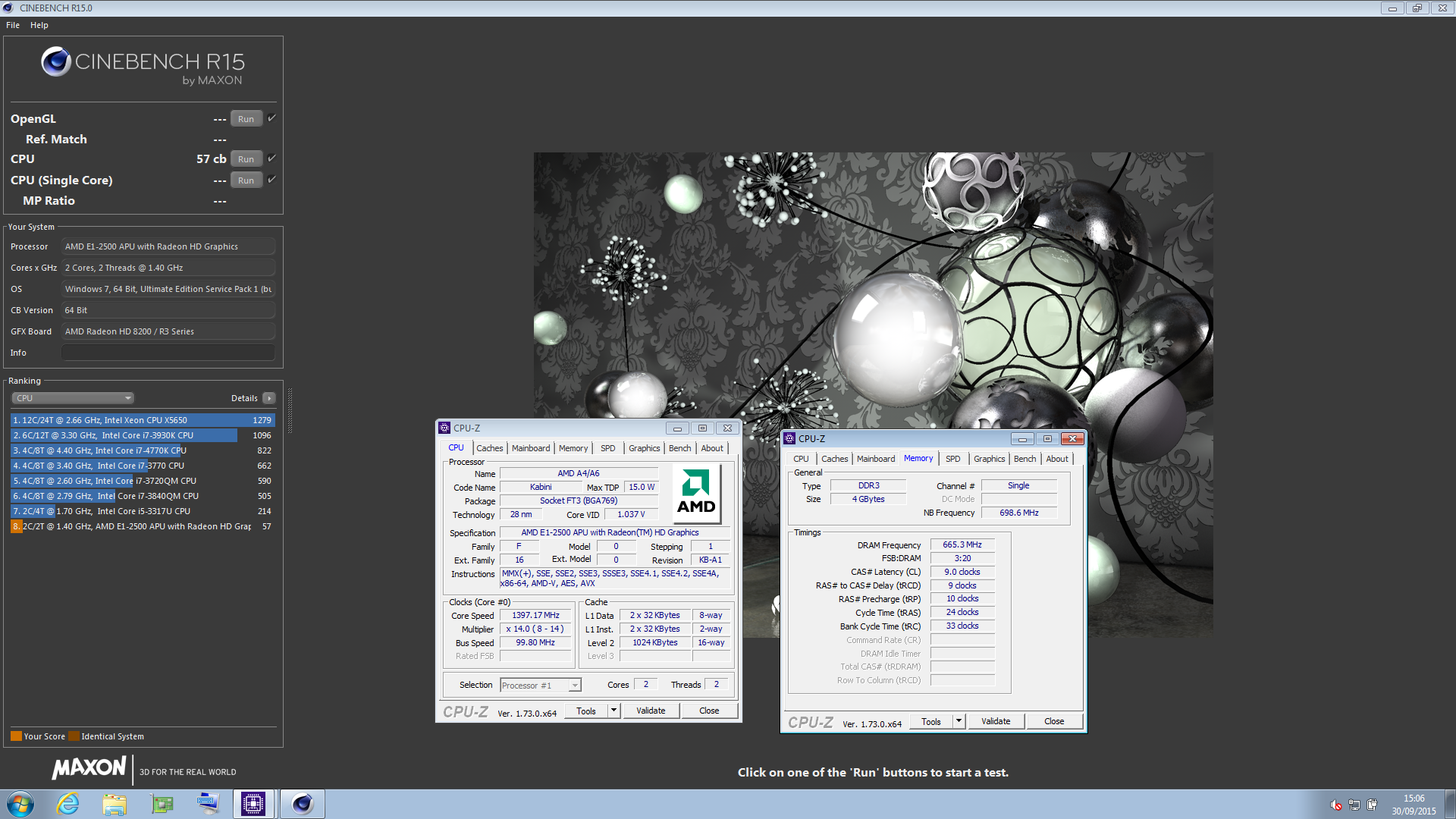Click the Info input field
The width and height of the screenshot is (1456, 819).
point(168,353)
